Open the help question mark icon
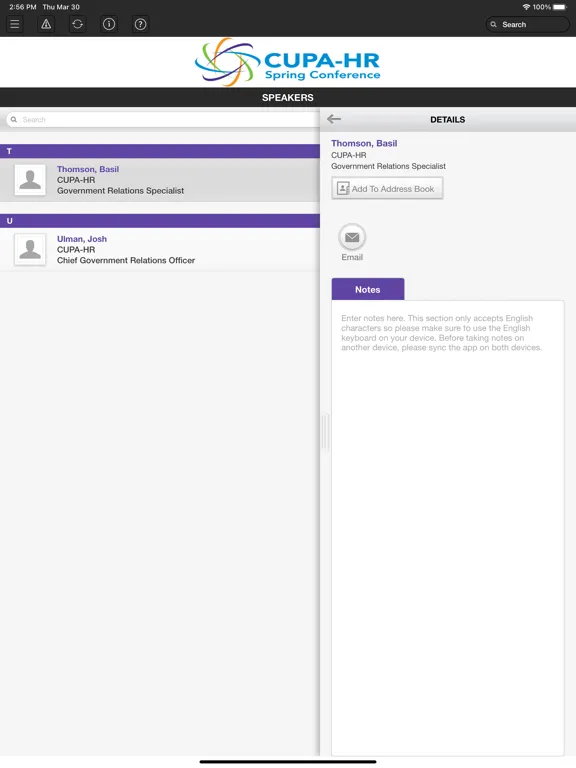Image resolution: width=576 pixels, height=768 pixels. (140, 24)
